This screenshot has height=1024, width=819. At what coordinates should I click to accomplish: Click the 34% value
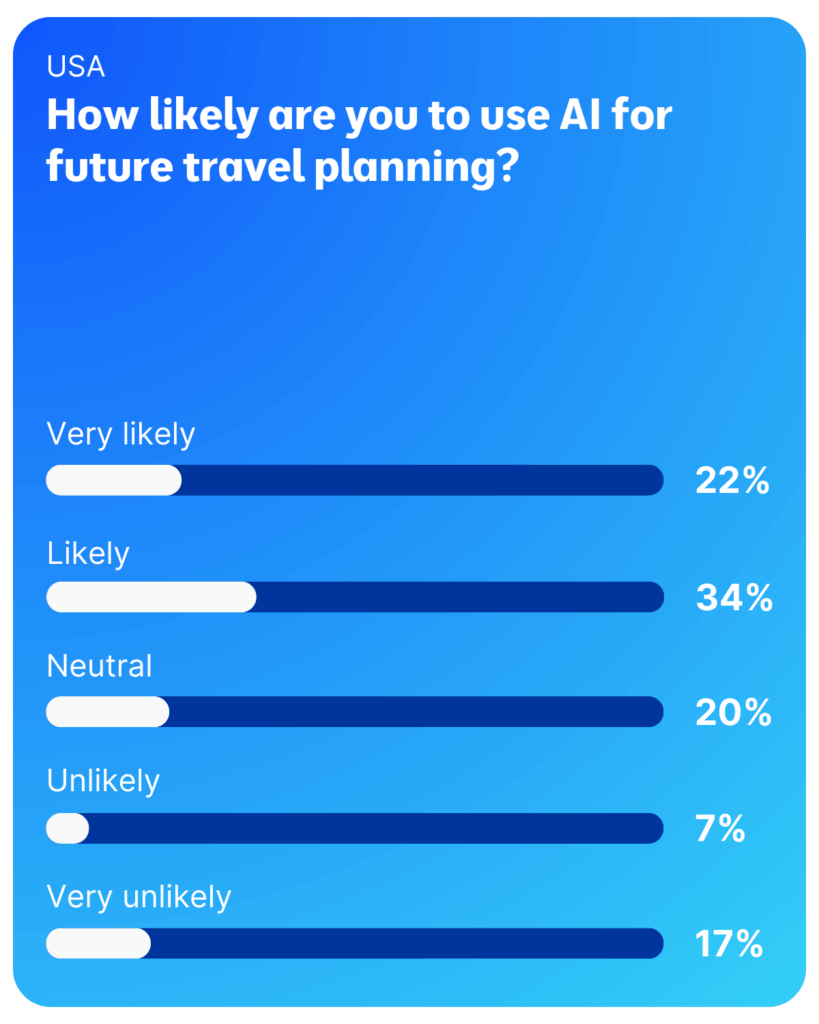pyautogui.click(x=734, y=598)
